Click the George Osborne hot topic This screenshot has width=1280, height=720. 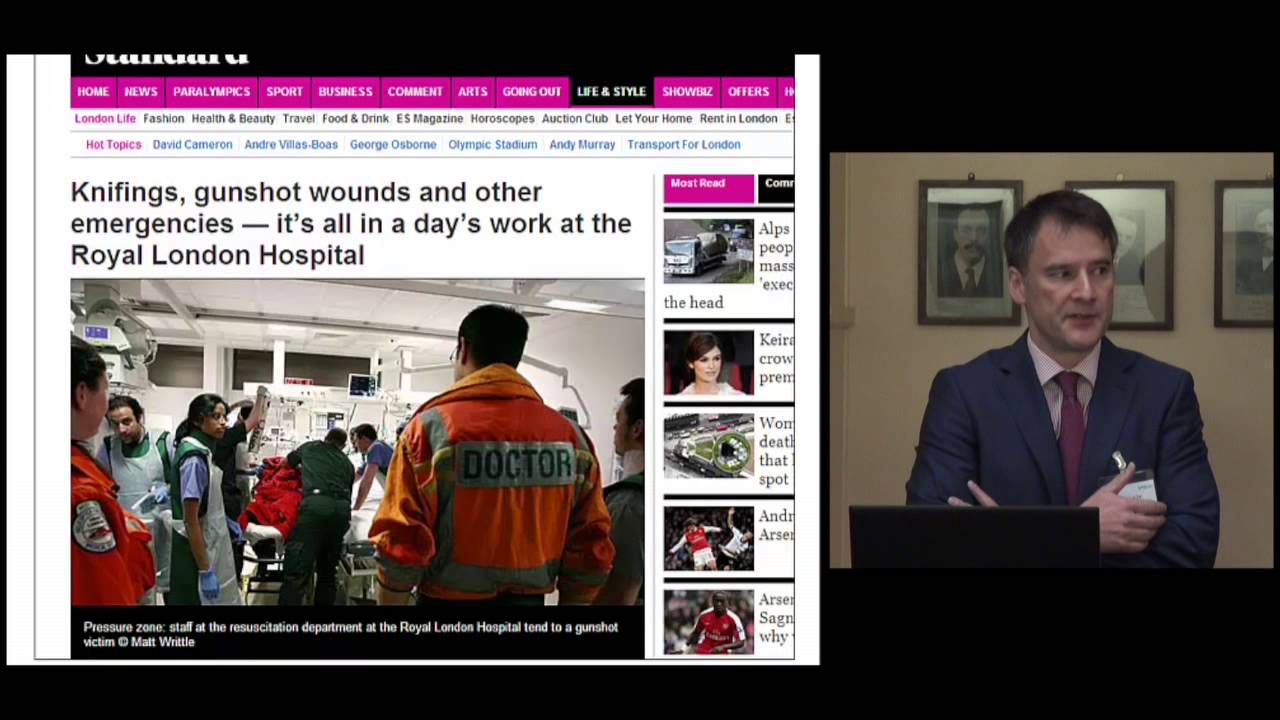[x=393, y=144]
